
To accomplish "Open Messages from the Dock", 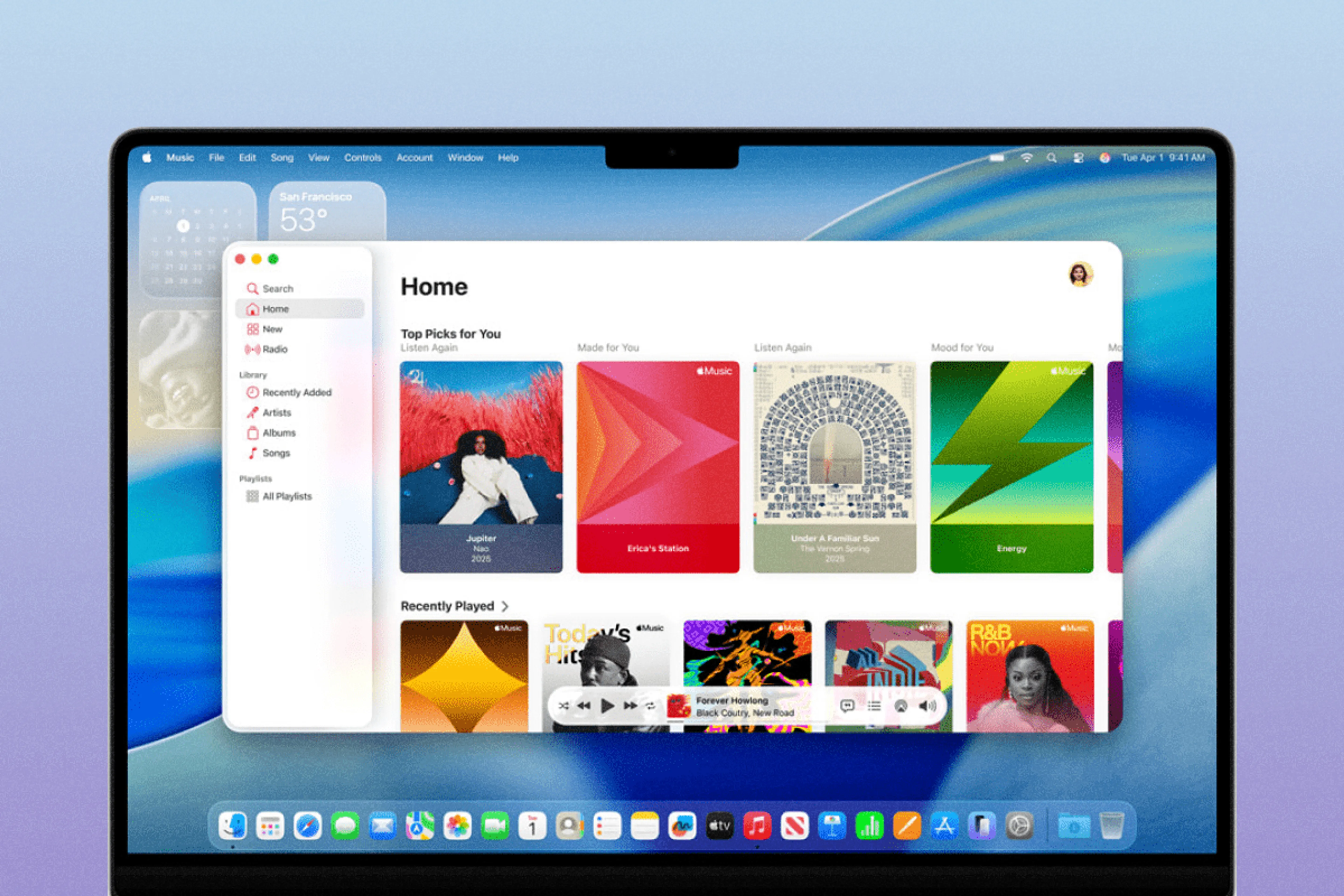I will (345, 826).
